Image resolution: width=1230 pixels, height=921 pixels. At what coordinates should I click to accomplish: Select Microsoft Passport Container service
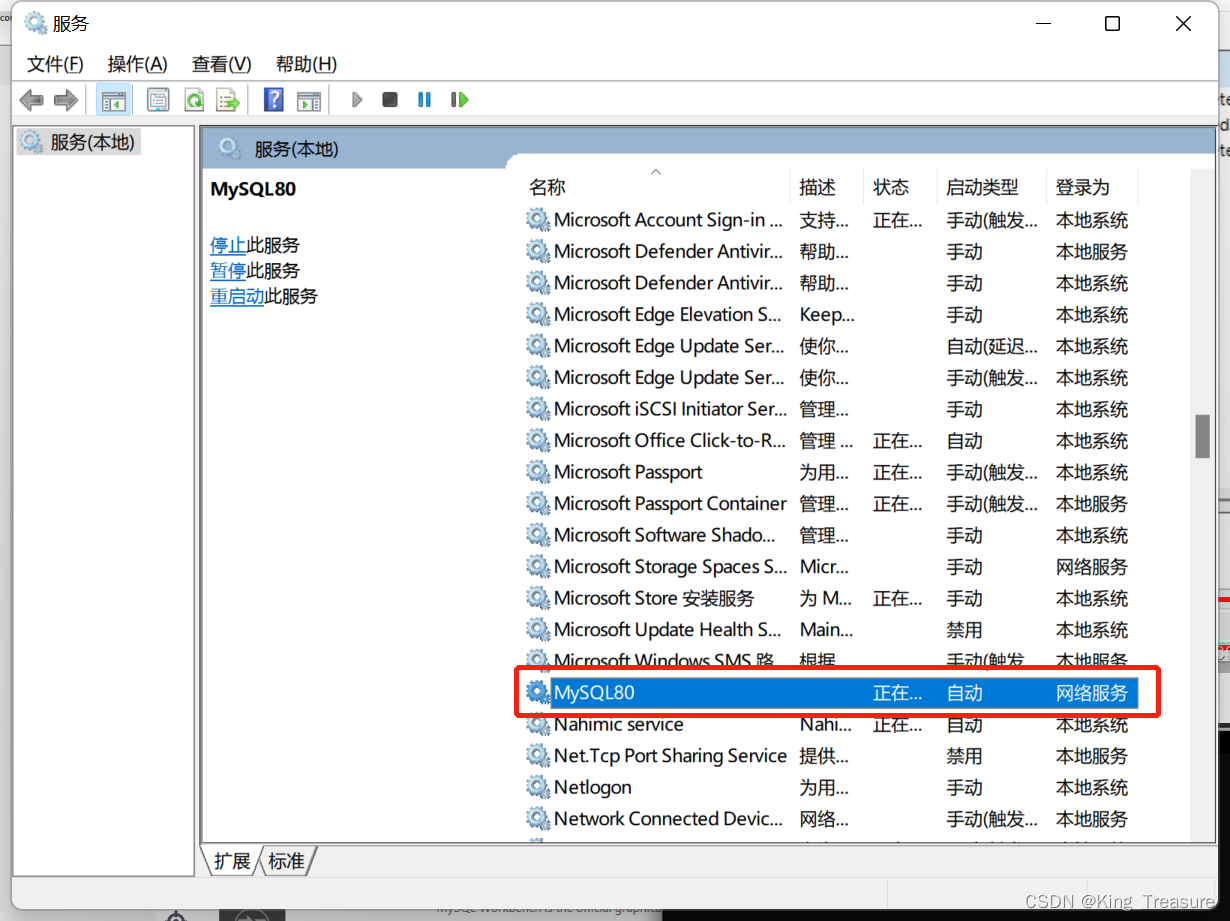[831, 503]
